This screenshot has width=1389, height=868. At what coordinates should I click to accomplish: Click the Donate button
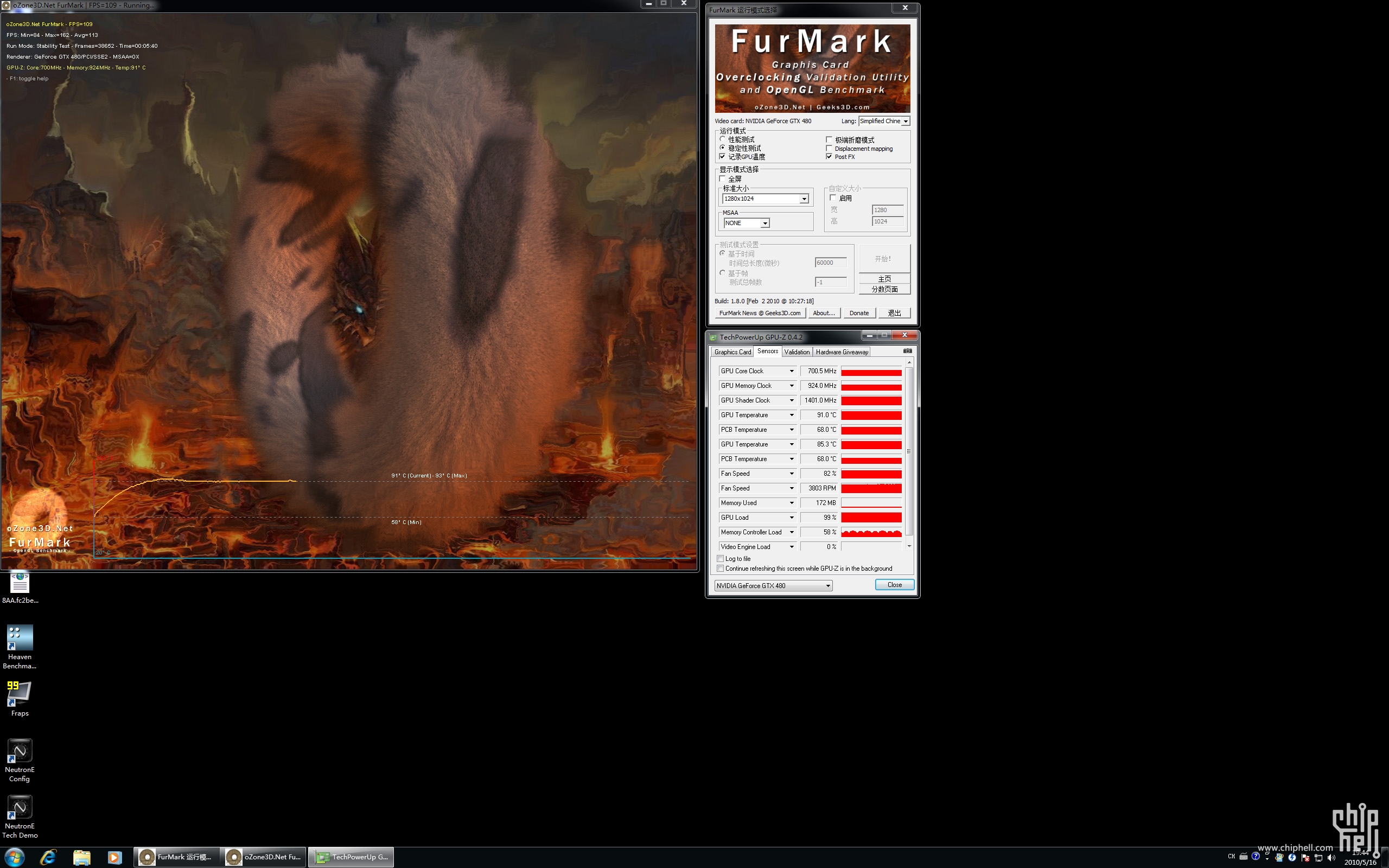pos(859,313)
